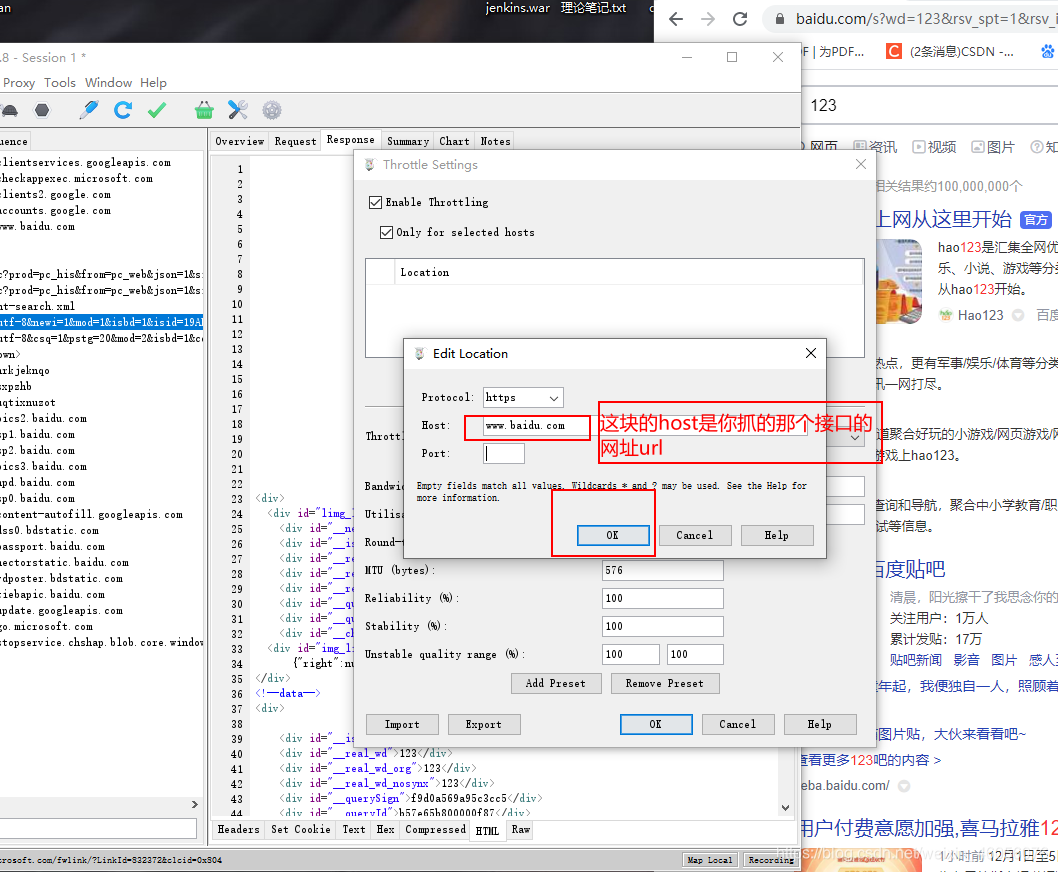Click Cancel in Throttle Settings dialog
Viewport: 1058px width, 872px height.
point(737,724)
